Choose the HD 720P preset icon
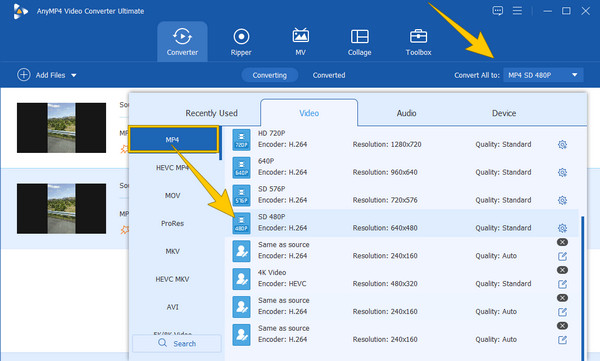600x361 pixels. point(241,140)
